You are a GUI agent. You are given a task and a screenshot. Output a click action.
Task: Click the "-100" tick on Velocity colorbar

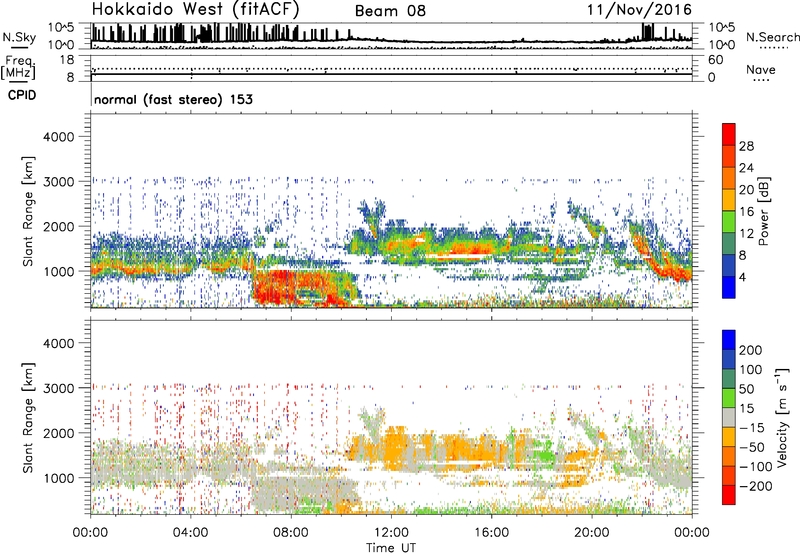pyautogui.click(x=756, y=467)
